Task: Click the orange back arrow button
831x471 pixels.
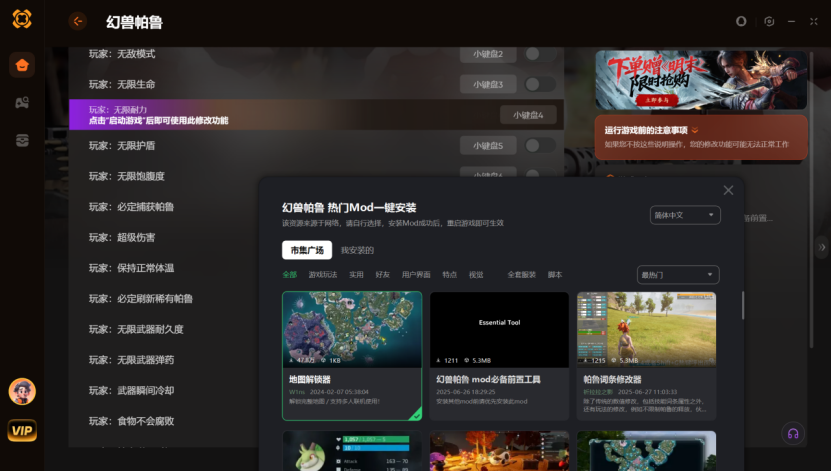Action: pyautogui.click(x=78, y=21)
